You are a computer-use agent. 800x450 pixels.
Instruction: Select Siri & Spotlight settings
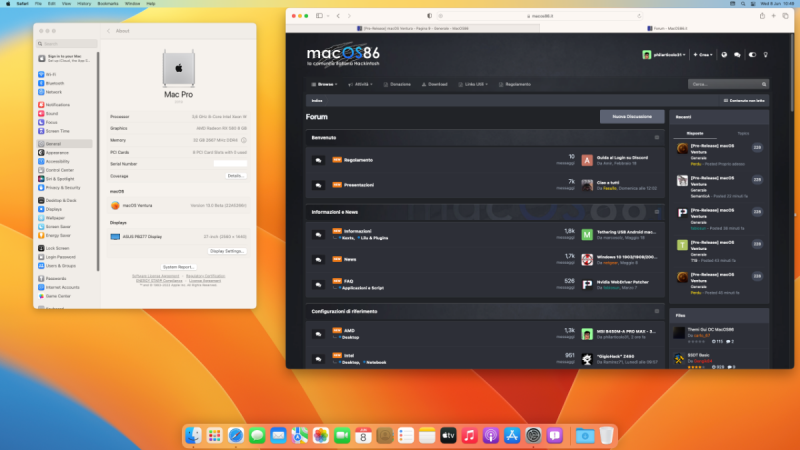click(x=59, y=179)
